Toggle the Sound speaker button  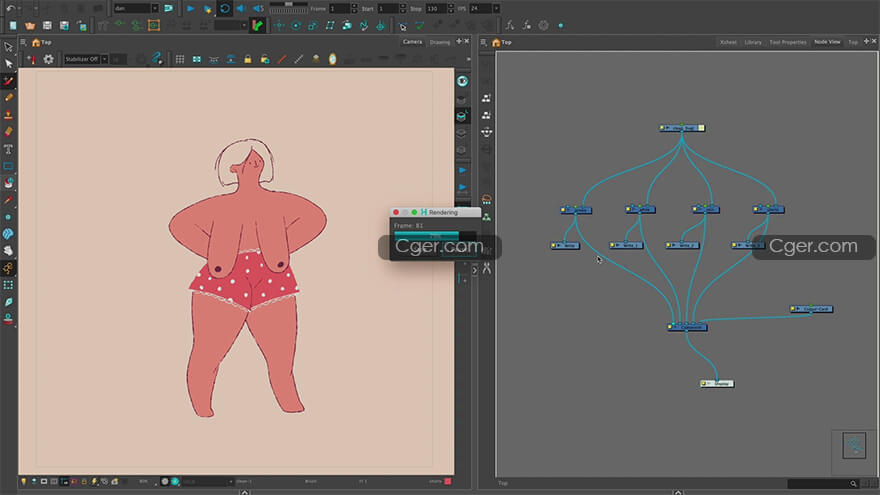(241, 8)
